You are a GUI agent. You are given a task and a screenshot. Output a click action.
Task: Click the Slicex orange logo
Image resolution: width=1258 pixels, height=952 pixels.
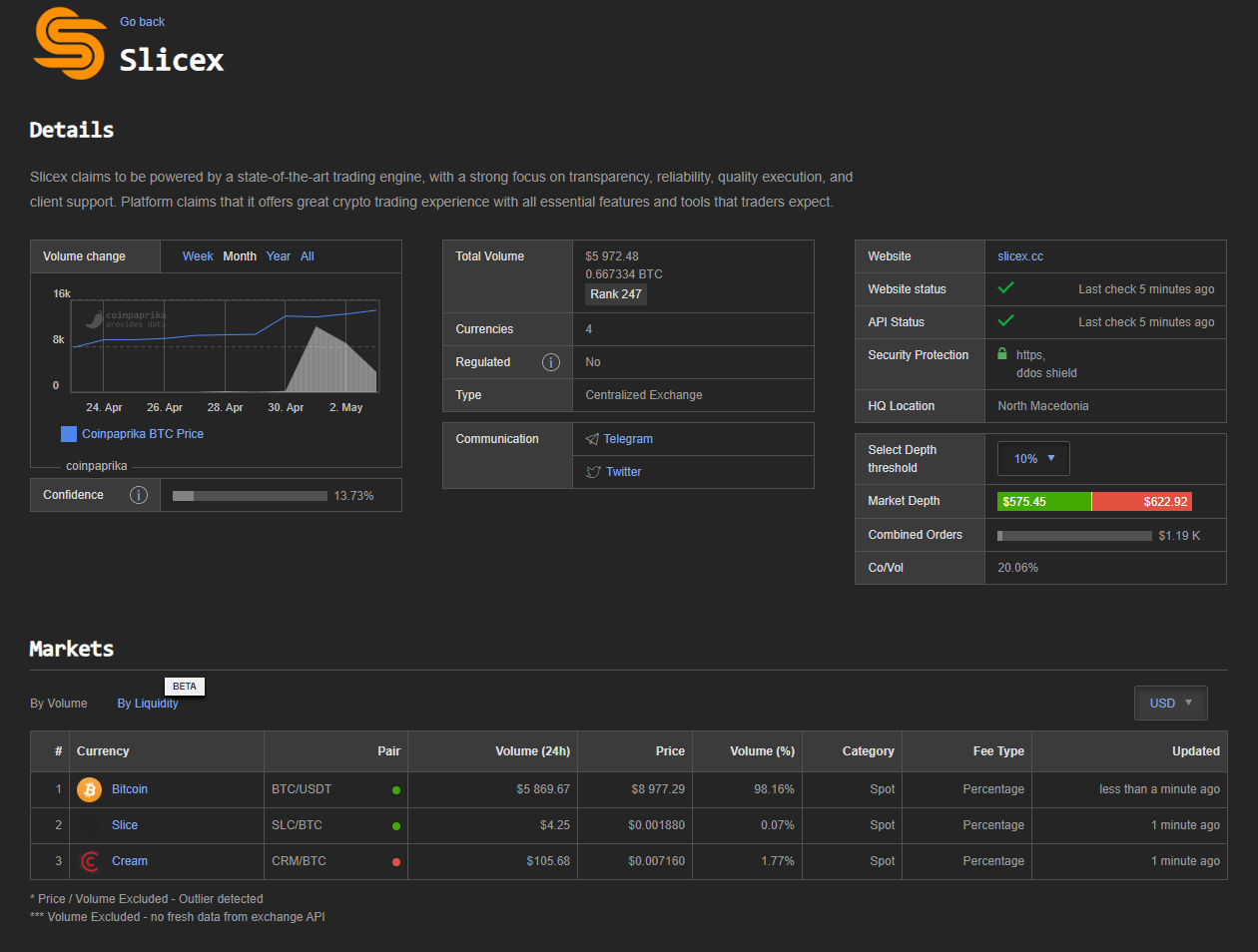click(x=70, y=43)
